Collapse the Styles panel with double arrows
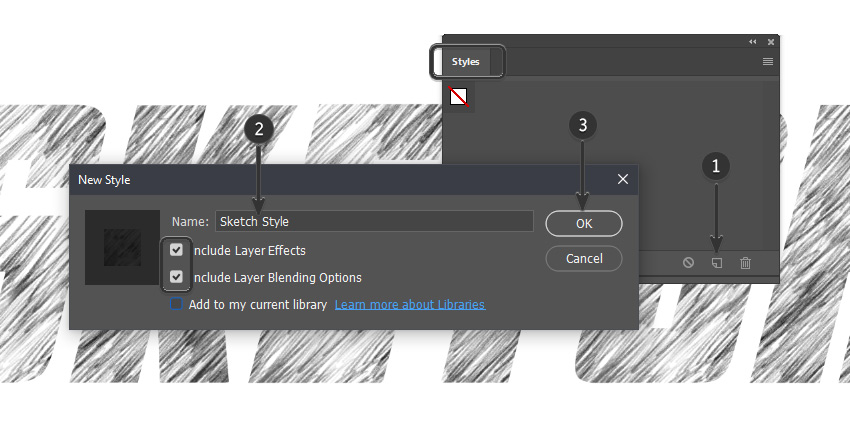The image size is (850, 438). [752, 41]
